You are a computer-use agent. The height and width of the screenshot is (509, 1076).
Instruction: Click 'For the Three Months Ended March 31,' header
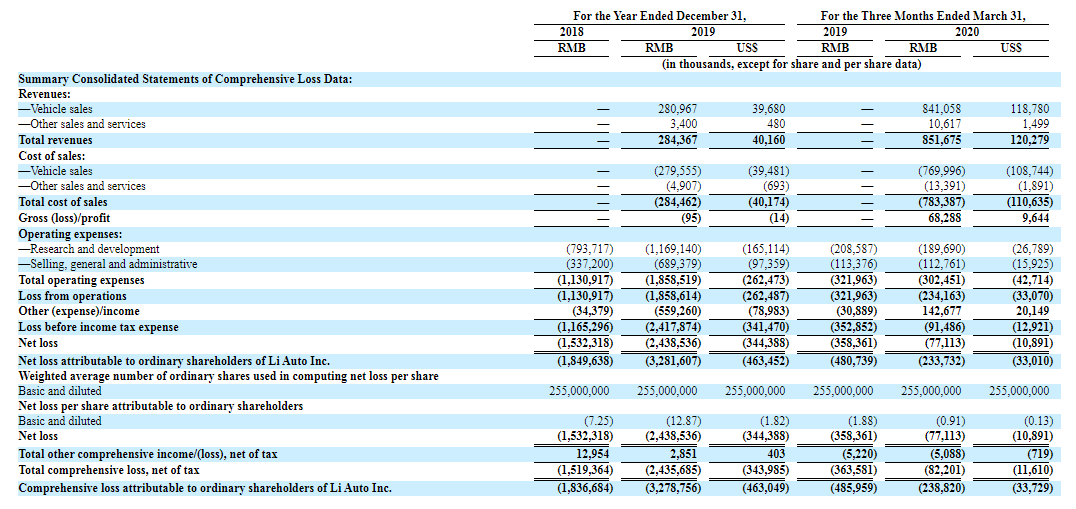pos(923,16)
